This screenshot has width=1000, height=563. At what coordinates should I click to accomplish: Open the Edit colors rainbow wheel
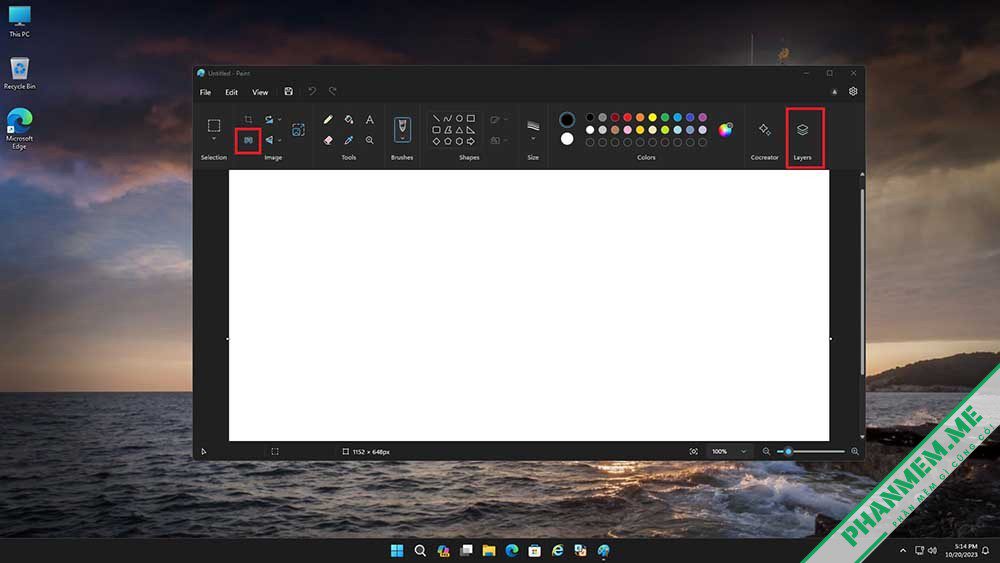pyautogui.click(x=725, y=130)
